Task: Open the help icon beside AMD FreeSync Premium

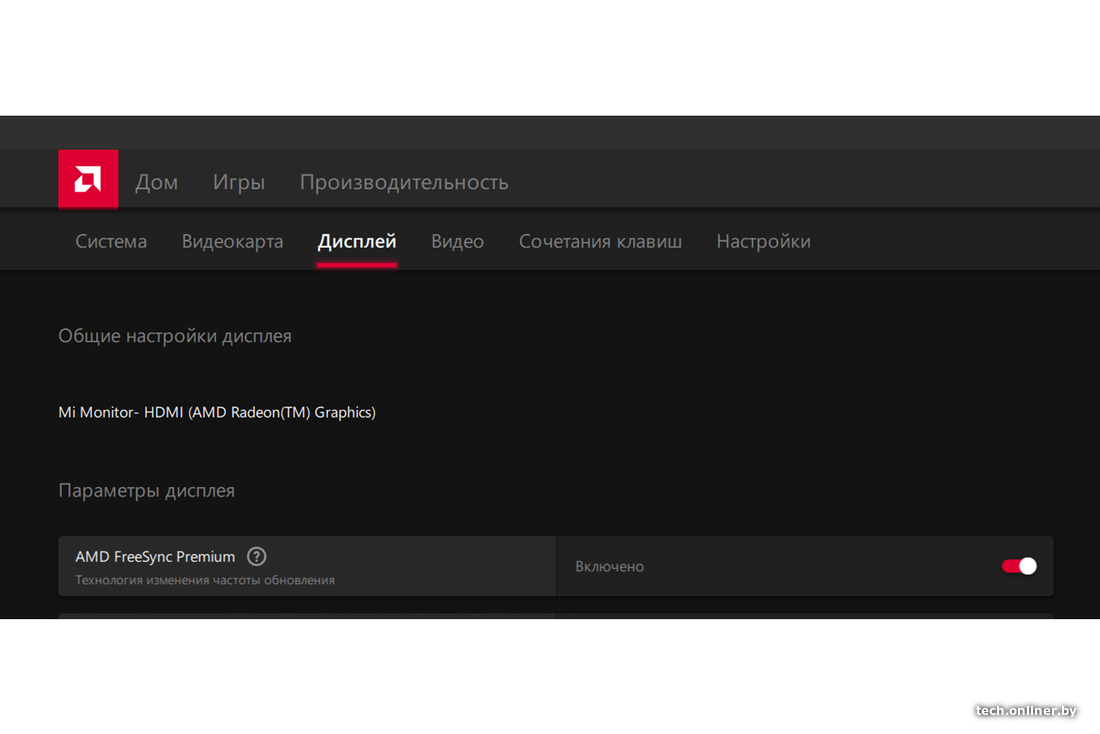Action: coord(257,556)
